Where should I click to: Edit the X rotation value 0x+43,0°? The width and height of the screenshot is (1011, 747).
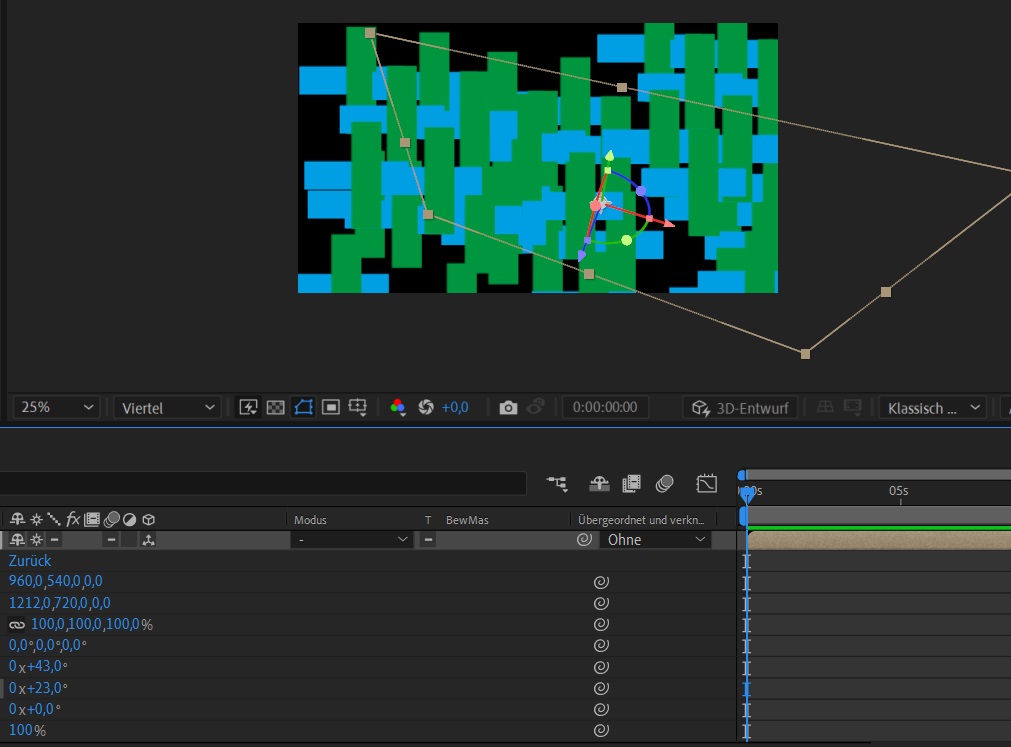[37, 666]
